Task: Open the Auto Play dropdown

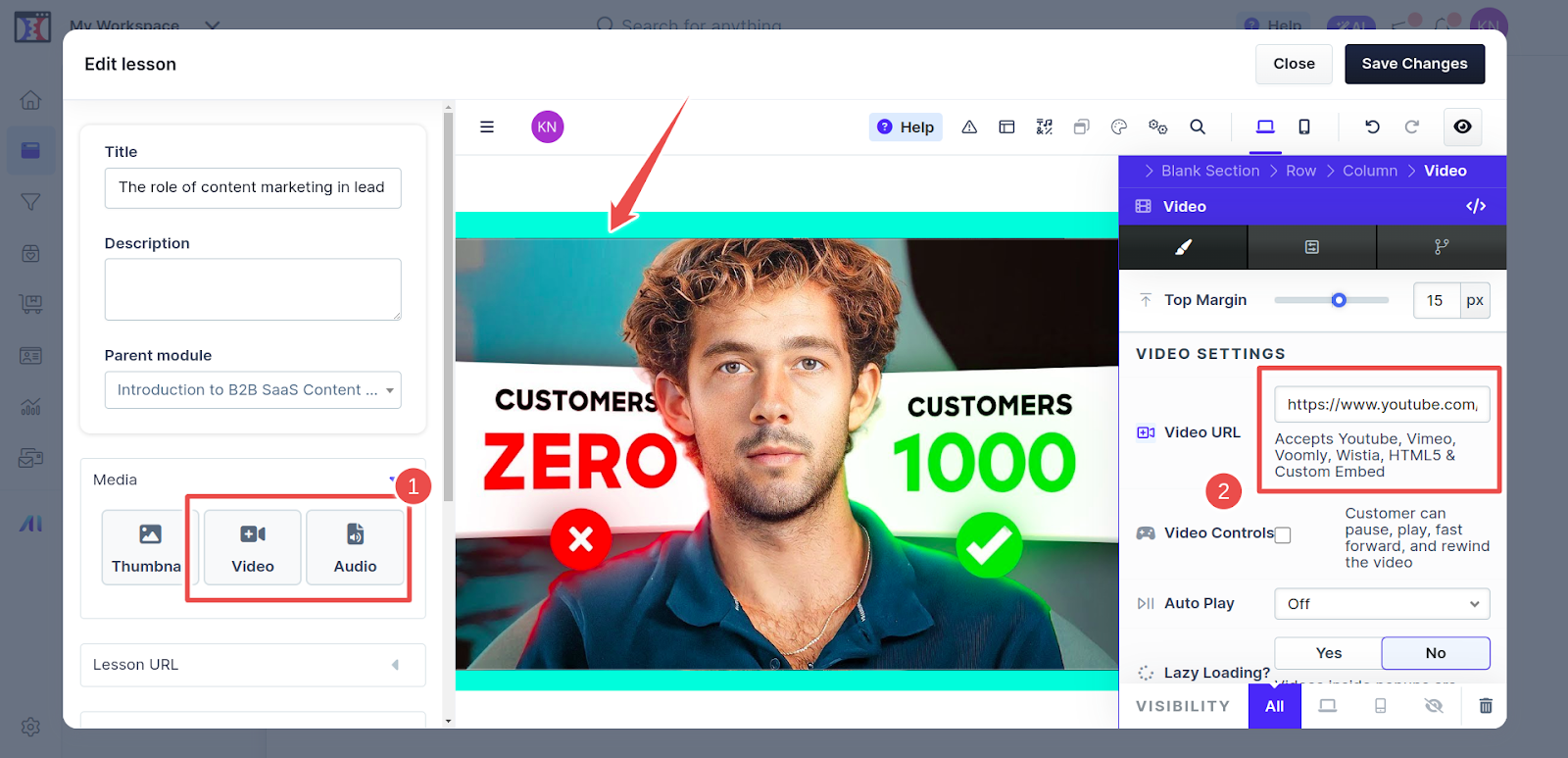Action: 1382,604
